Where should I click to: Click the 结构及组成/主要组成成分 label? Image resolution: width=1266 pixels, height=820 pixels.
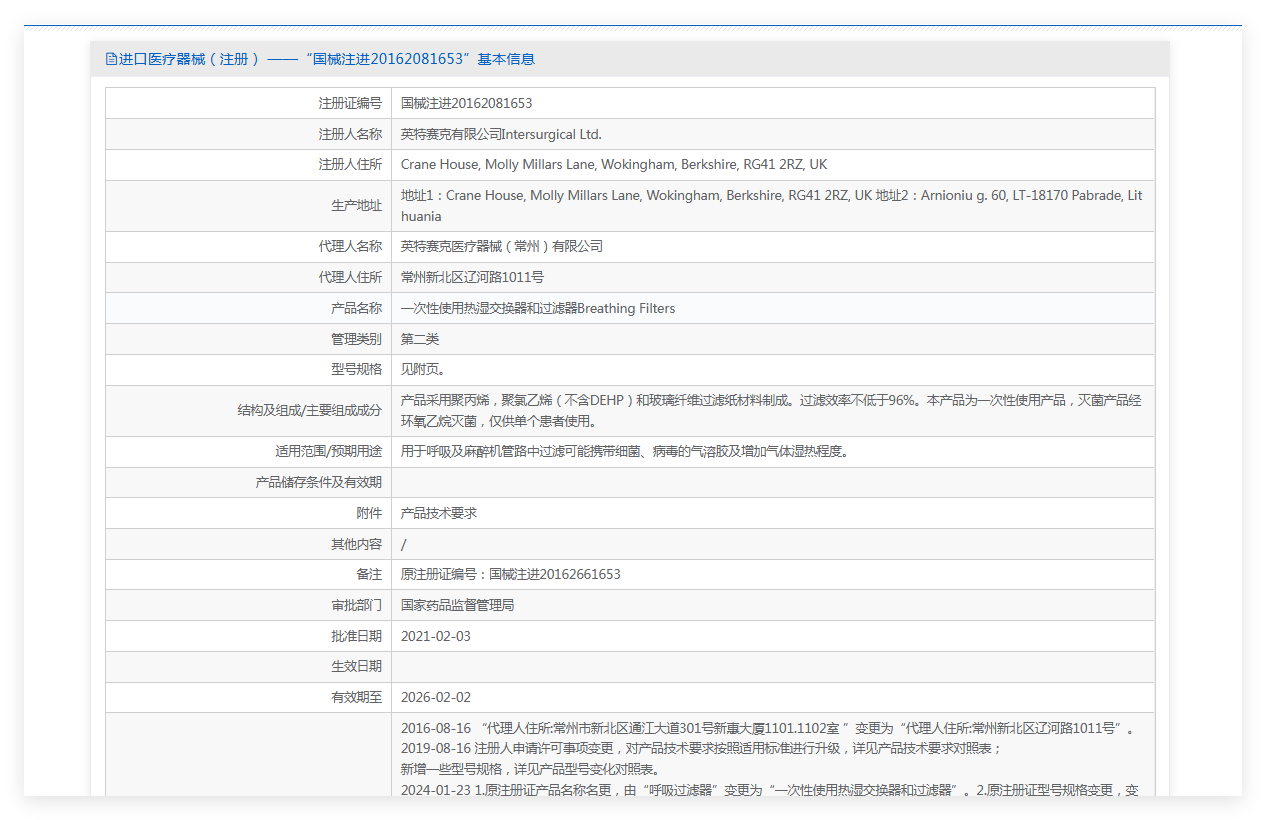(309, 411)
